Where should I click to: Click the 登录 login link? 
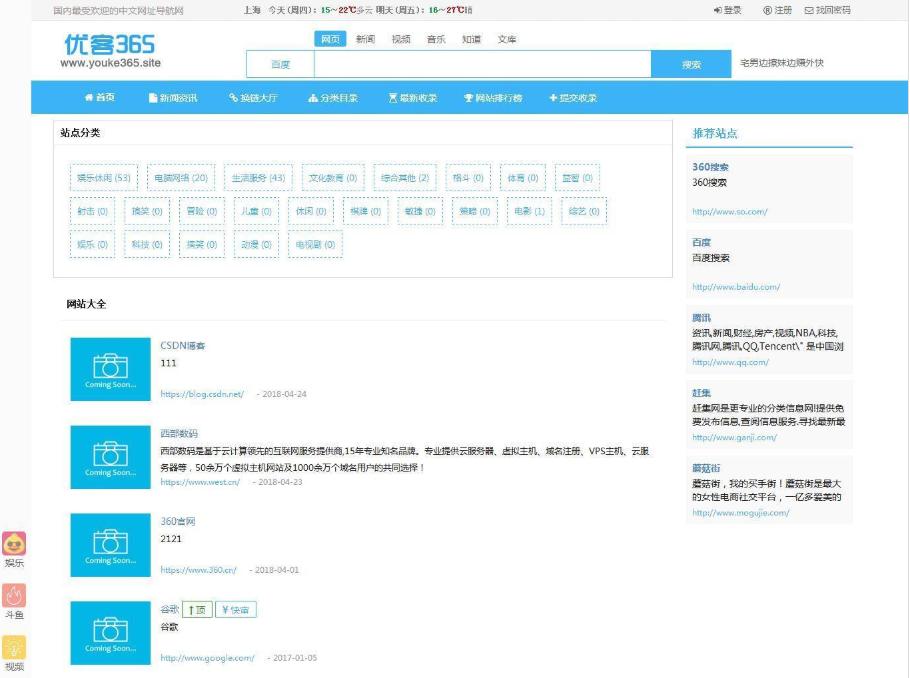coord(728,10)
